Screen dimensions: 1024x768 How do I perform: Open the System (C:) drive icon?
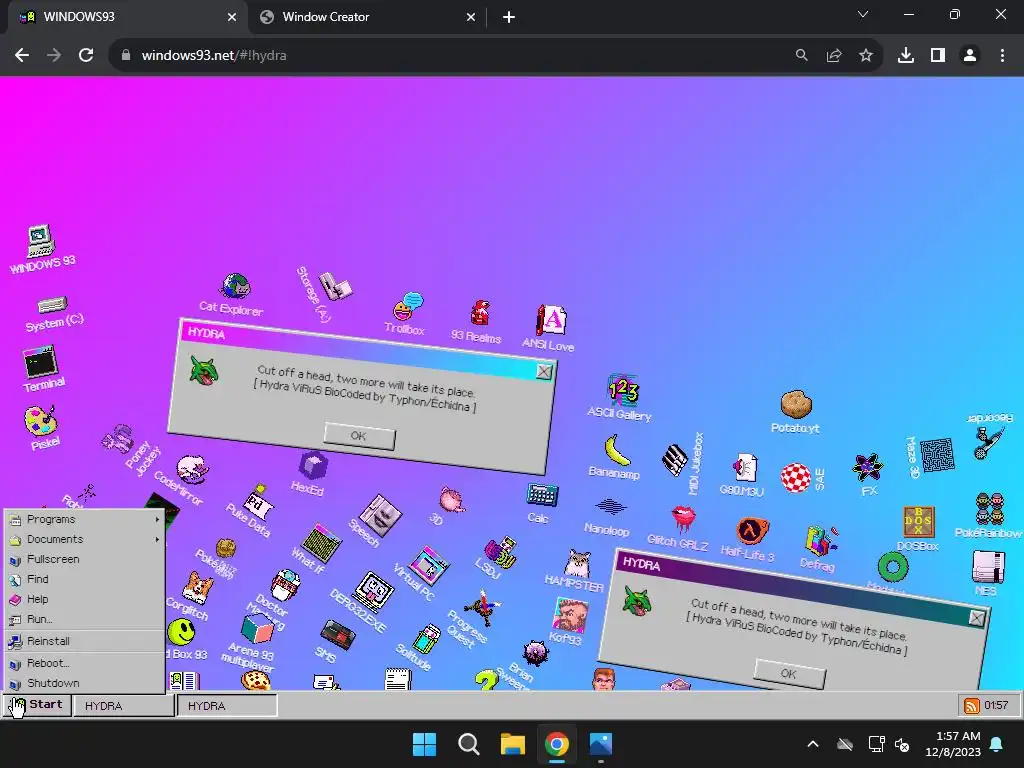pyautogui.click(x=52, y=305)
